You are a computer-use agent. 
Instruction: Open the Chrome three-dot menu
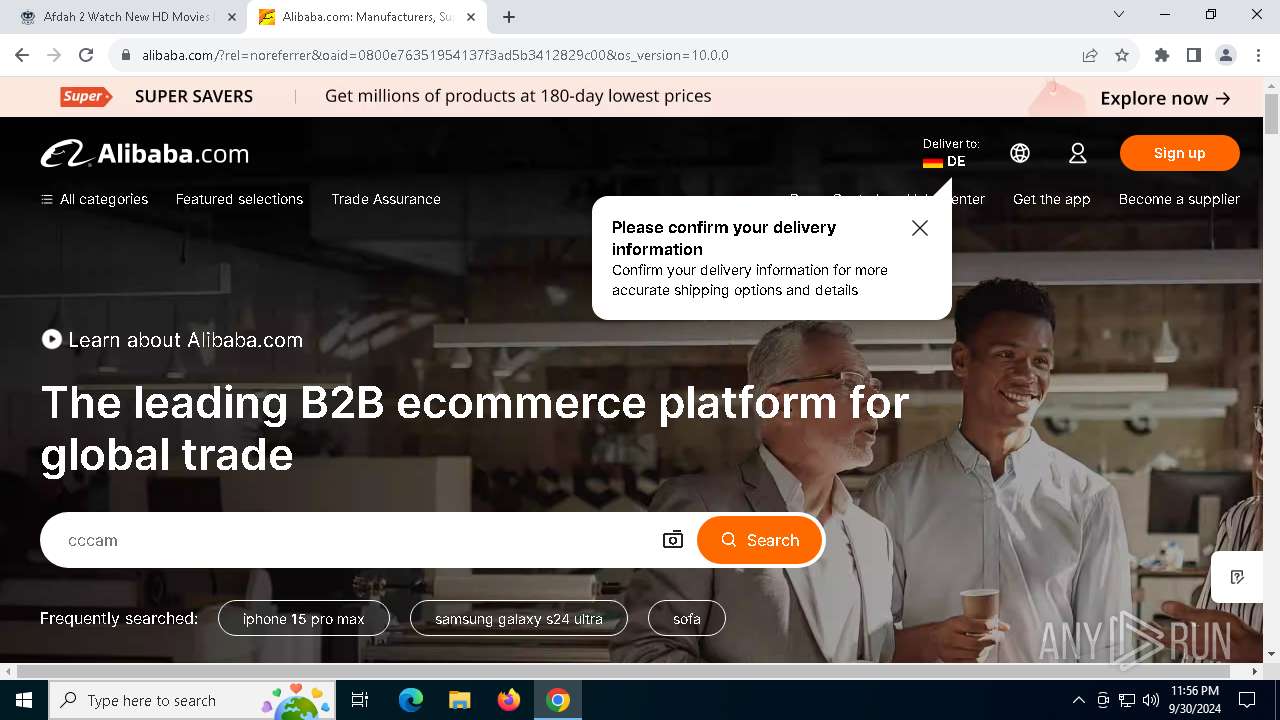coord(1258,55)
